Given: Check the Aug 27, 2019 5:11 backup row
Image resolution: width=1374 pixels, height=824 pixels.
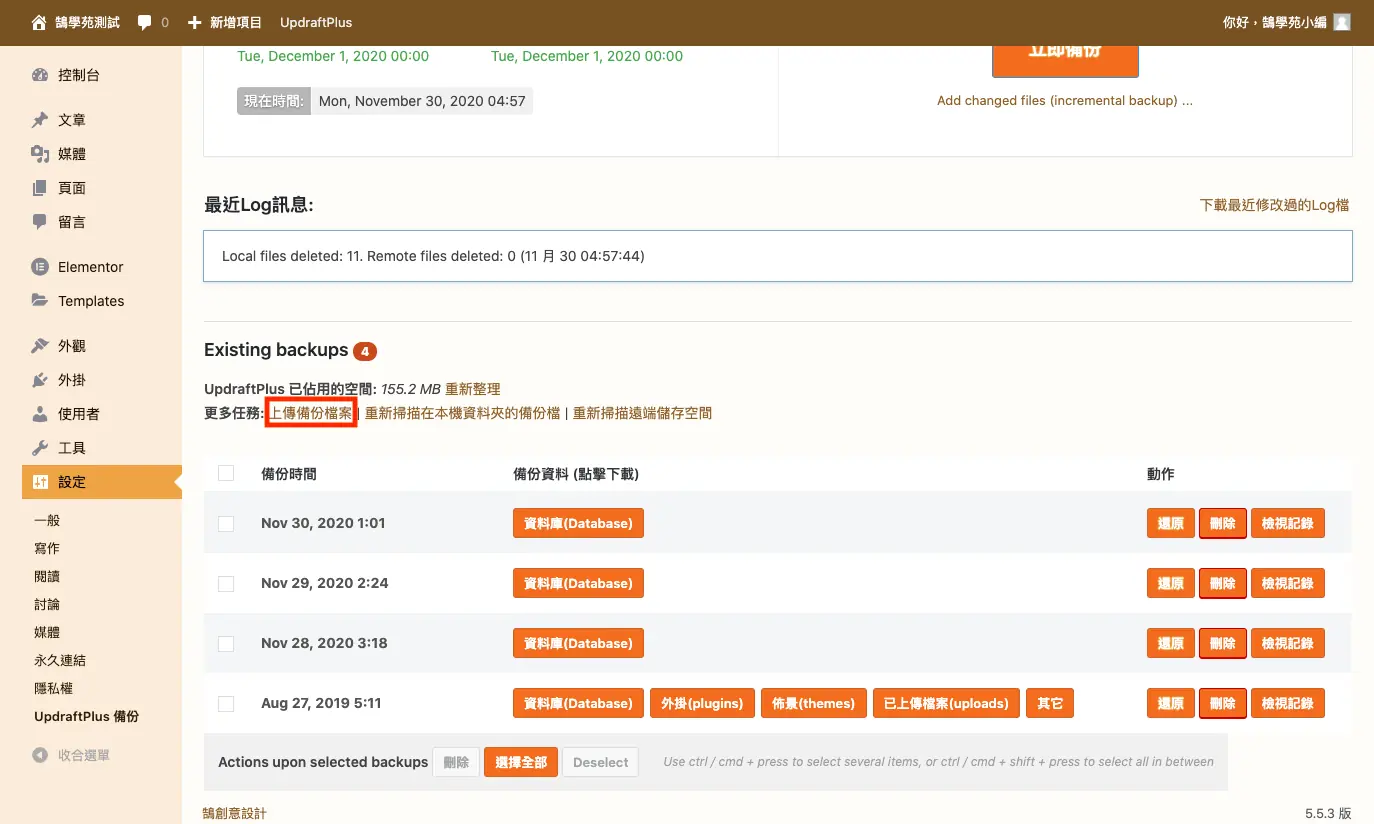Looking at the screenshot, I should tap(226, 703).
